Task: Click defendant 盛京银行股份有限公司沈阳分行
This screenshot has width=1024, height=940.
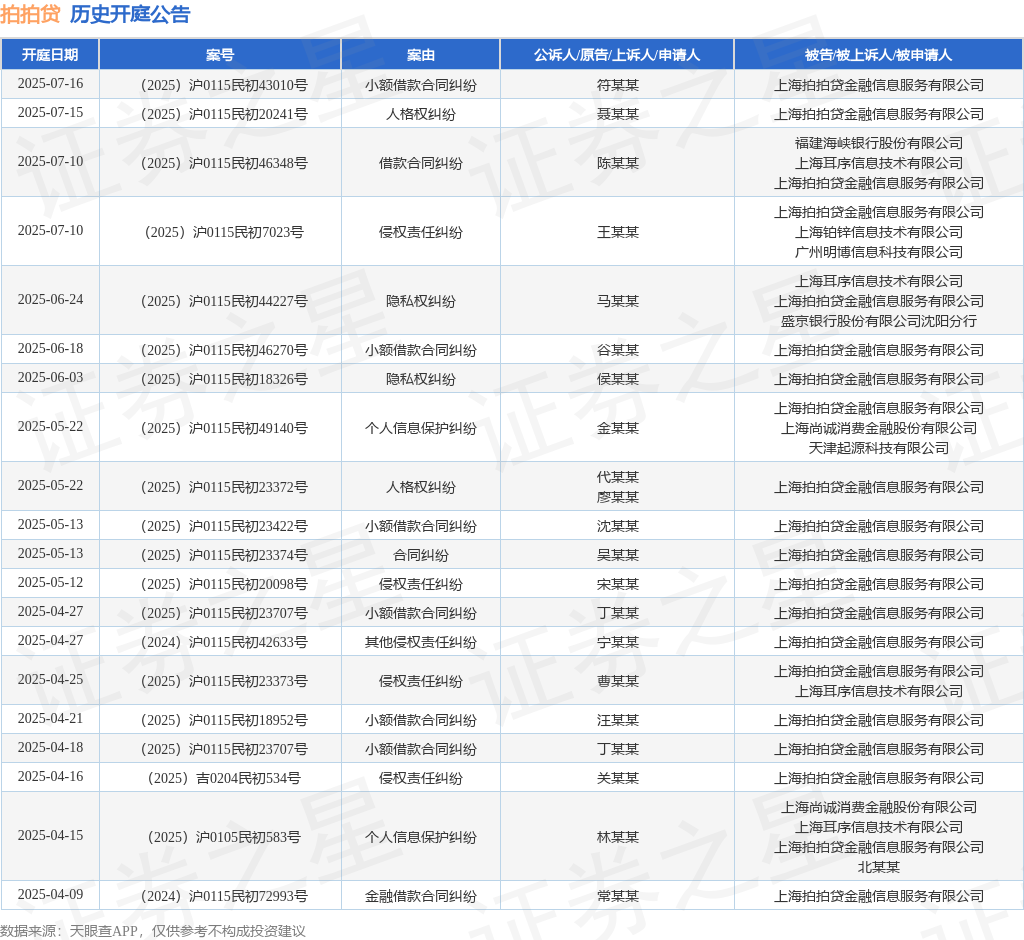Action: pos(878,321)
